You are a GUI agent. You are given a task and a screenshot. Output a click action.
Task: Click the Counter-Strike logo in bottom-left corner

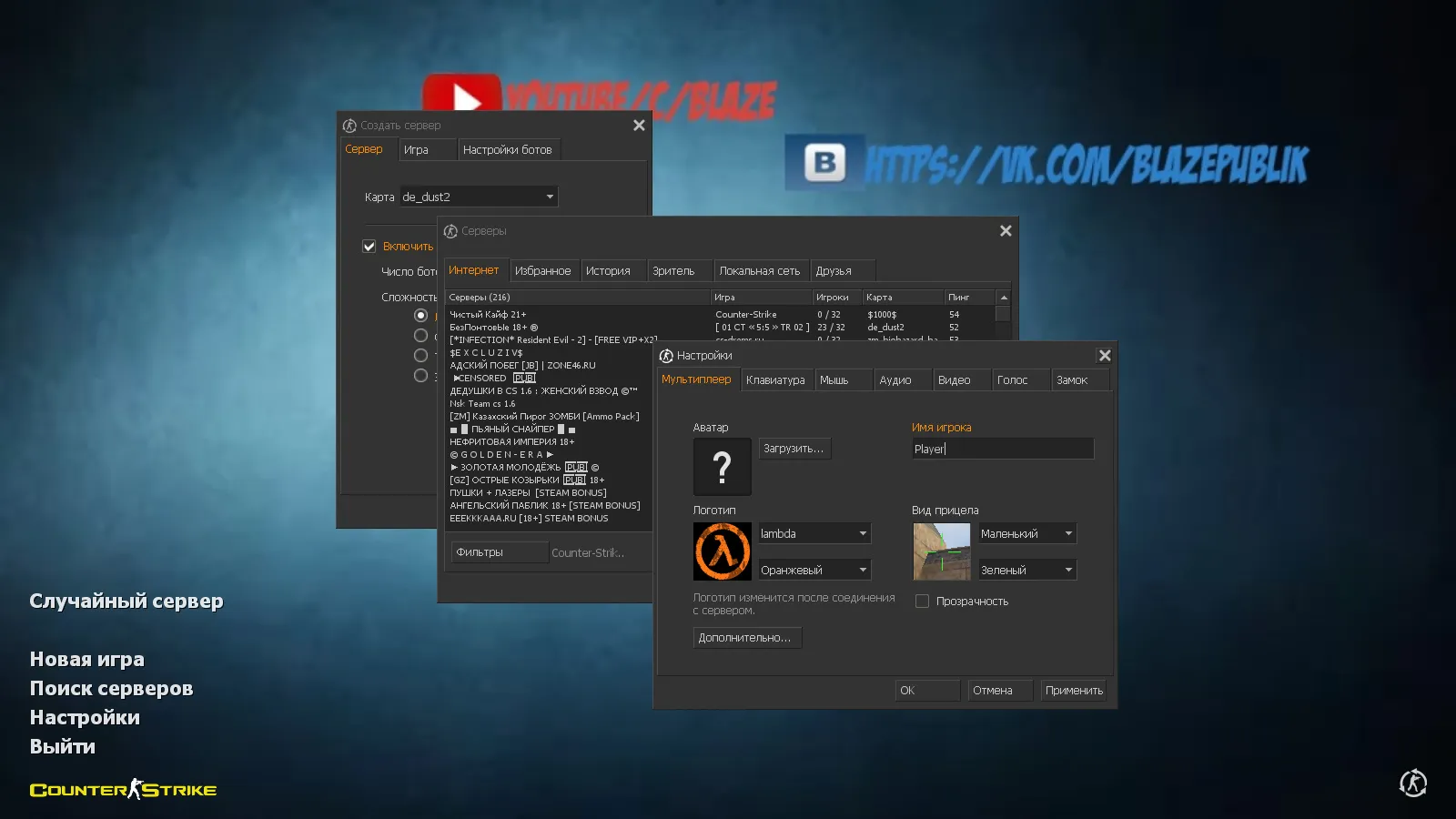122,788
